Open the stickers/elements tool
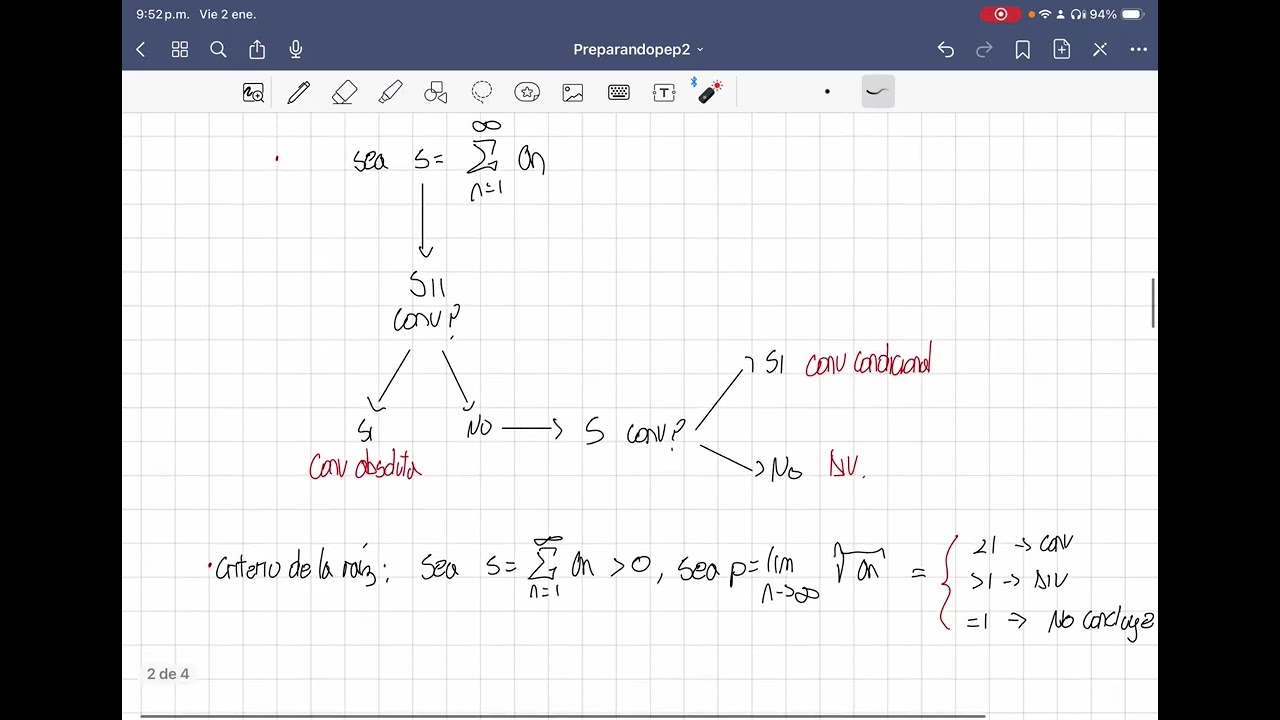 [x=527, y=93]
